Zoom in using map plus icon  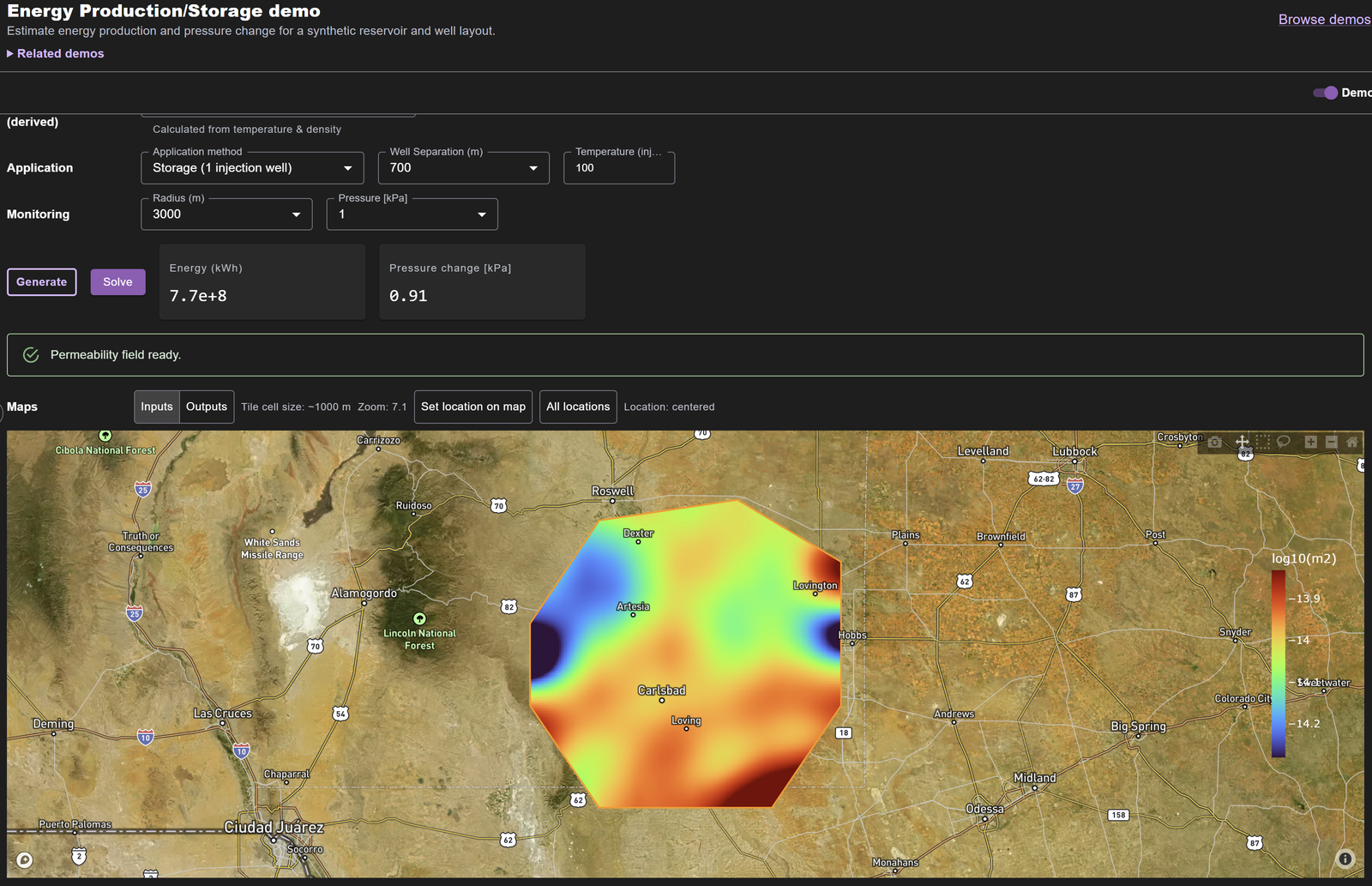point(1310,442)
